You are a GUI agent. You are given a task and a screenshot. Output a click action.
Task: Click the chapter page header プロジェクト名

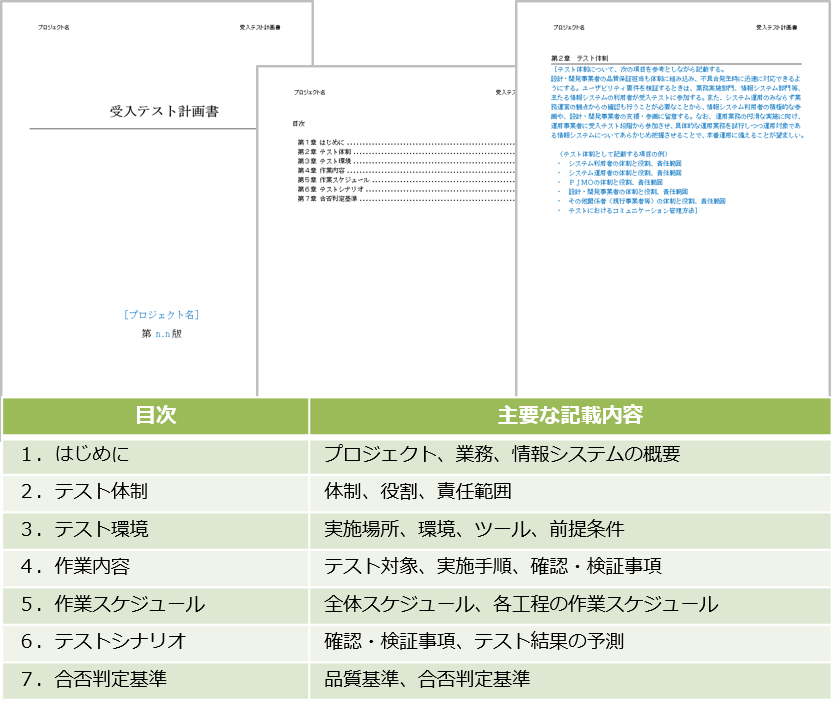tap(569, 27)
